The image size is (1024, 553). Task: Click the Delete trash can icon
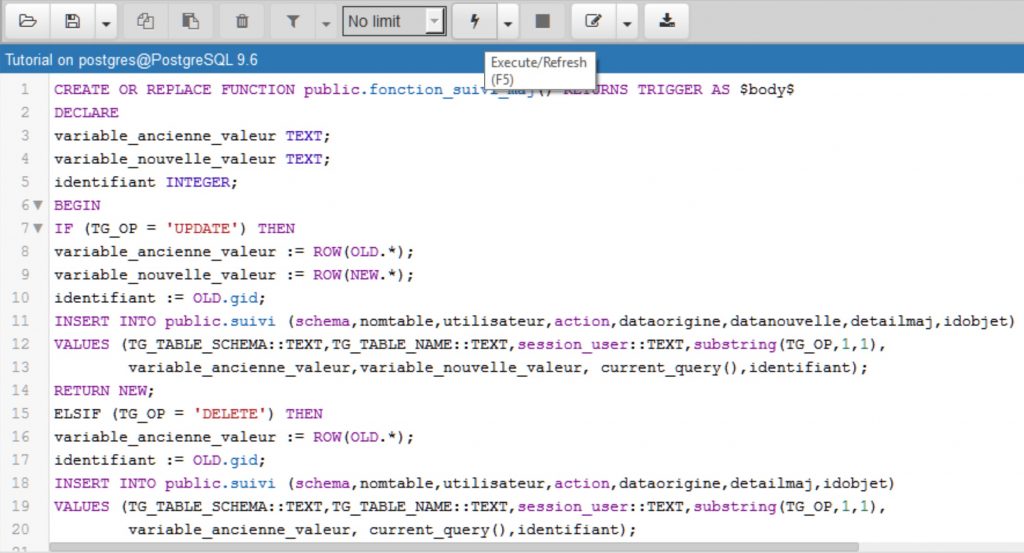coord(241,21)
